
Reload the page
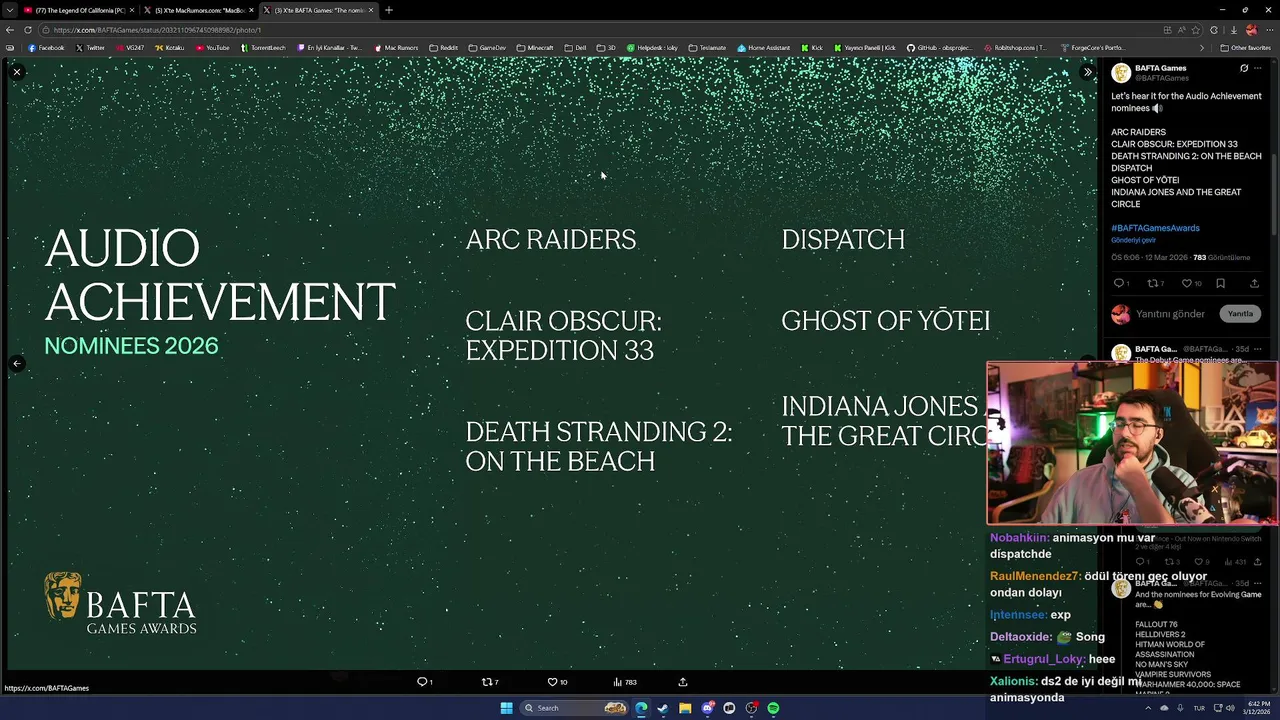tap(27, 30)
